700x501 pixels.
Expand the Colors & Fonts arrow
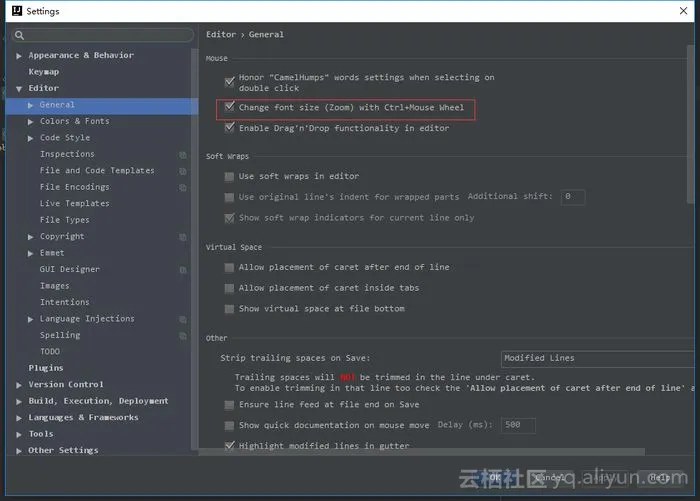point(30,121)
